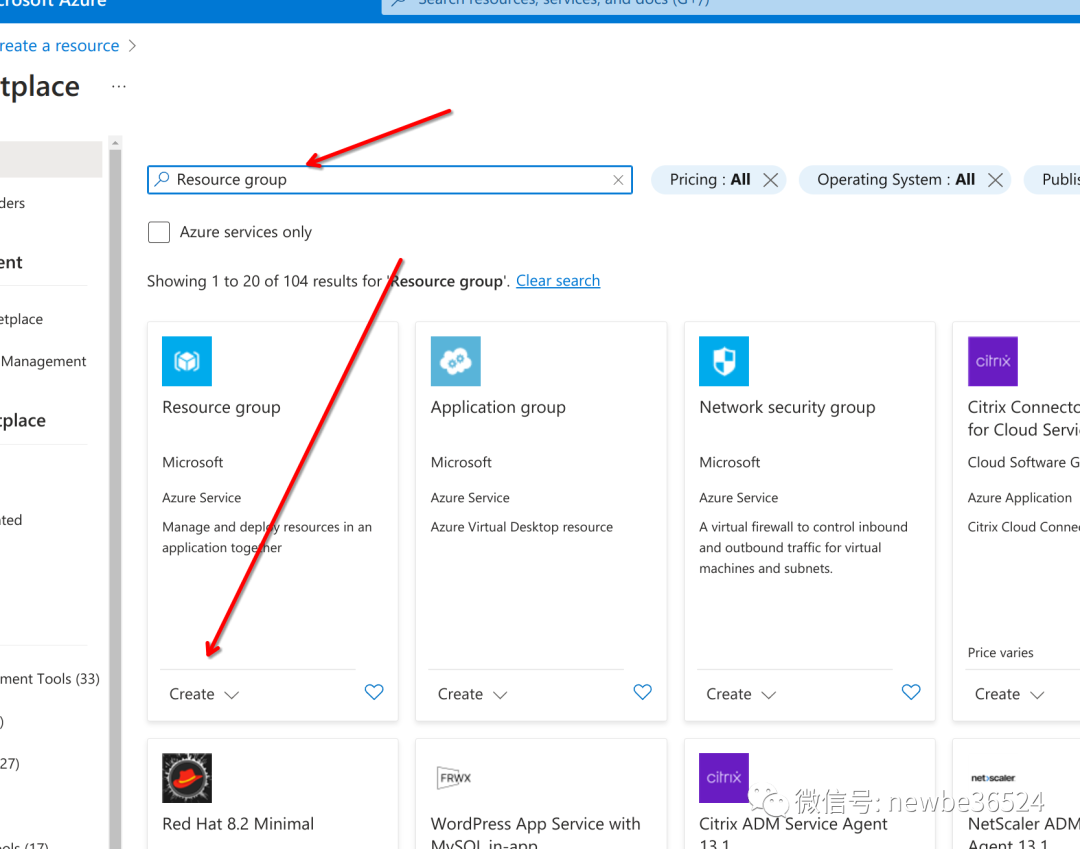Screen dimensions: 1080x849
Task: Select the Tools (33) category in sidebar
Action: (x=50, y=679)
